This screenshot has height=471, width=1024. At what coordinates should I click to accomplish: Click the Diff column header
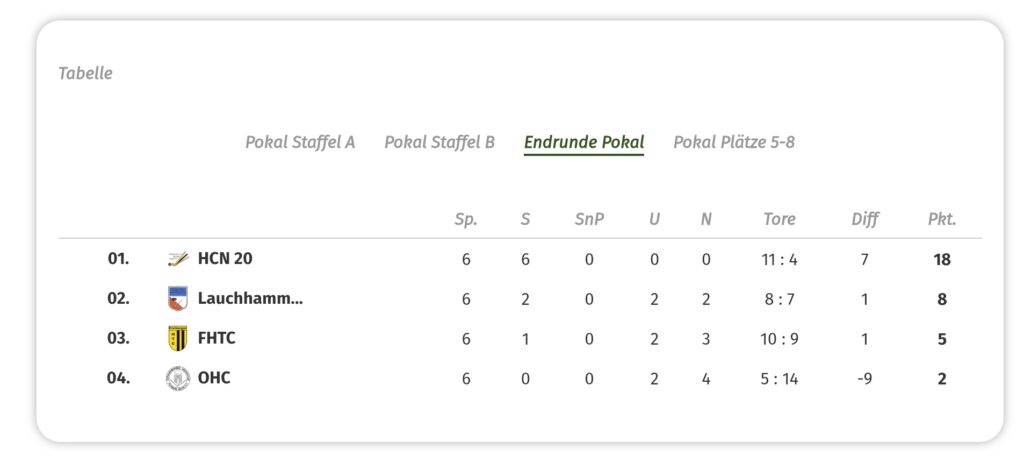coord(865,219)
